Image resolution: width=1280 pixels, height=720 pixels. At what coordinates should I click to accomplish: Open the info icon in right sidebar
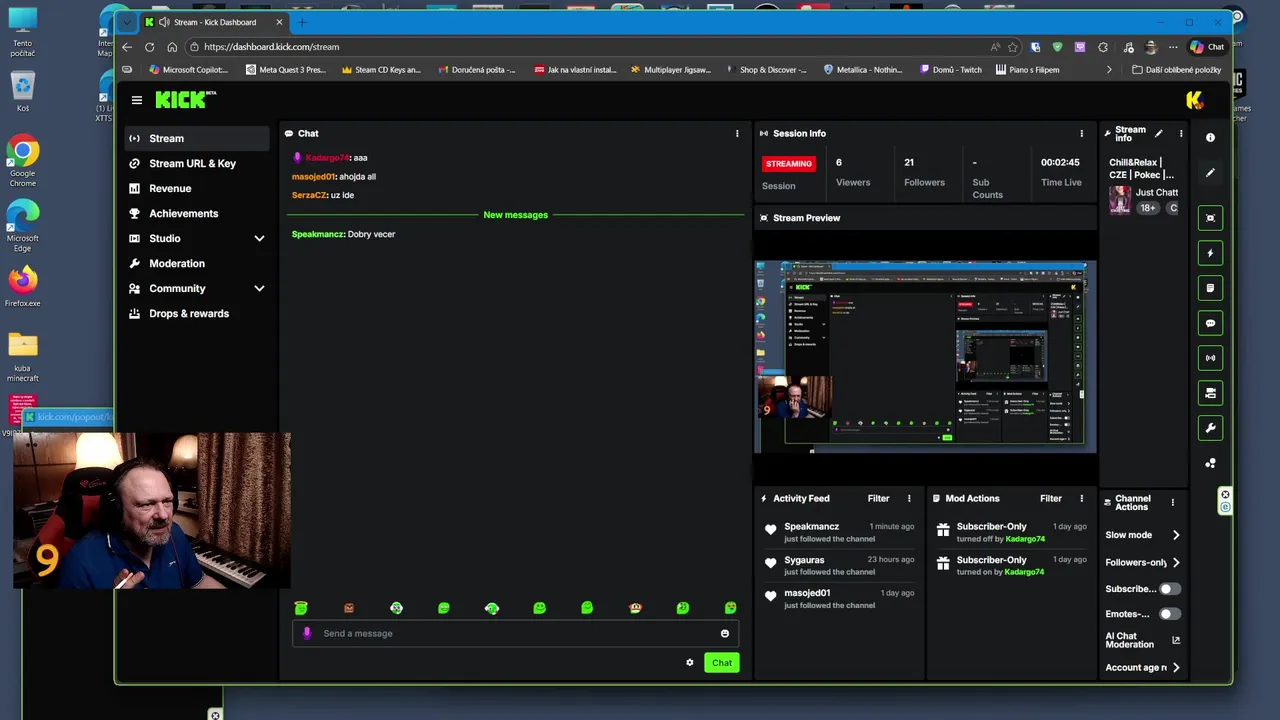tap(1210, 138)
